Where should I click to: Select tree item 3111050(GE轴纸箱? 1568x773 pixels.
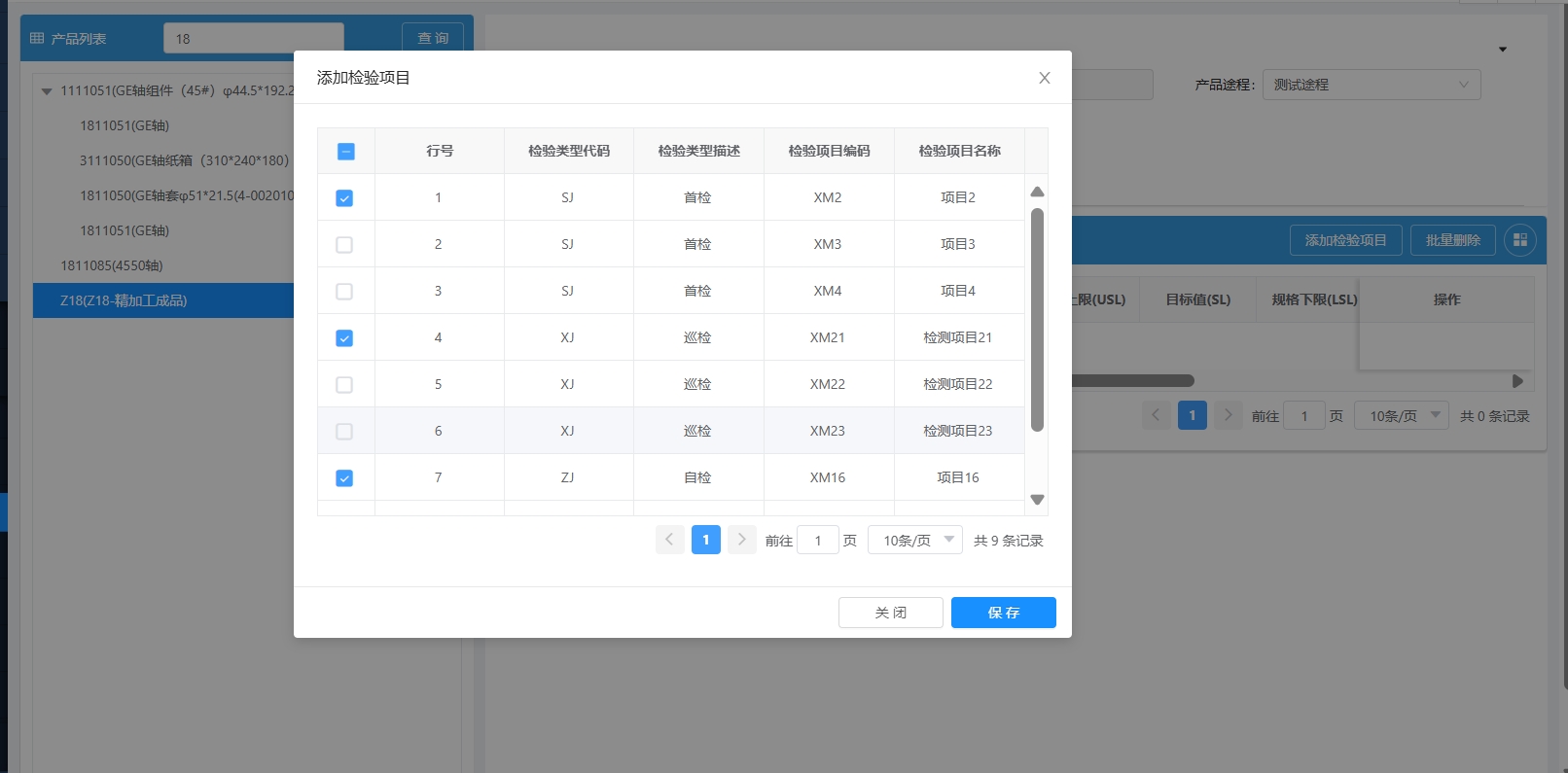185,160
